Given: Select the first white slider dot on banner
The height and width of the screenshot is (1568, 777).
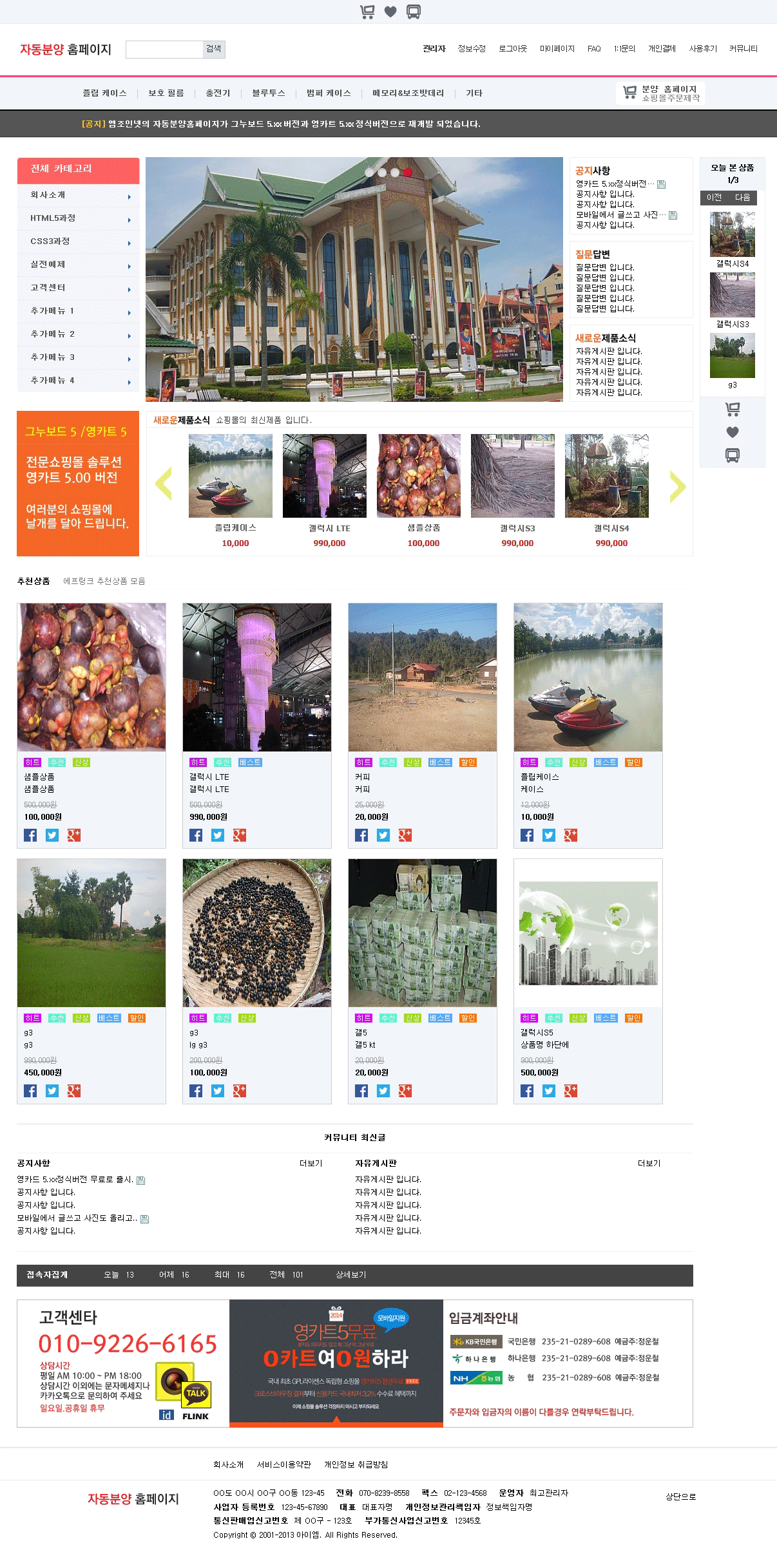Looking at the screenshot, I should click(369, 173).
